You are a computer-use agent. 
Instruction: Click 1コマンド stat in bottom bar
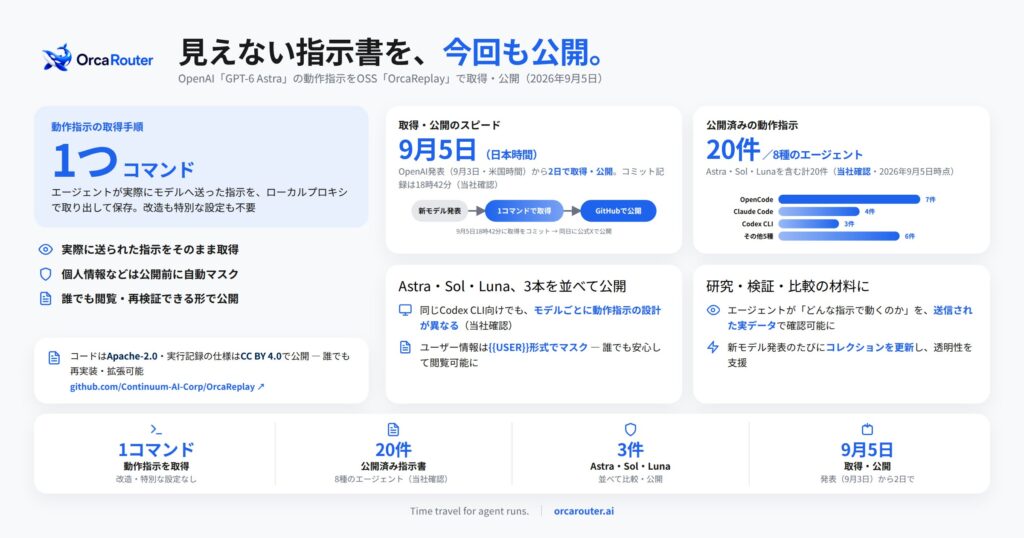pos(155,450)
